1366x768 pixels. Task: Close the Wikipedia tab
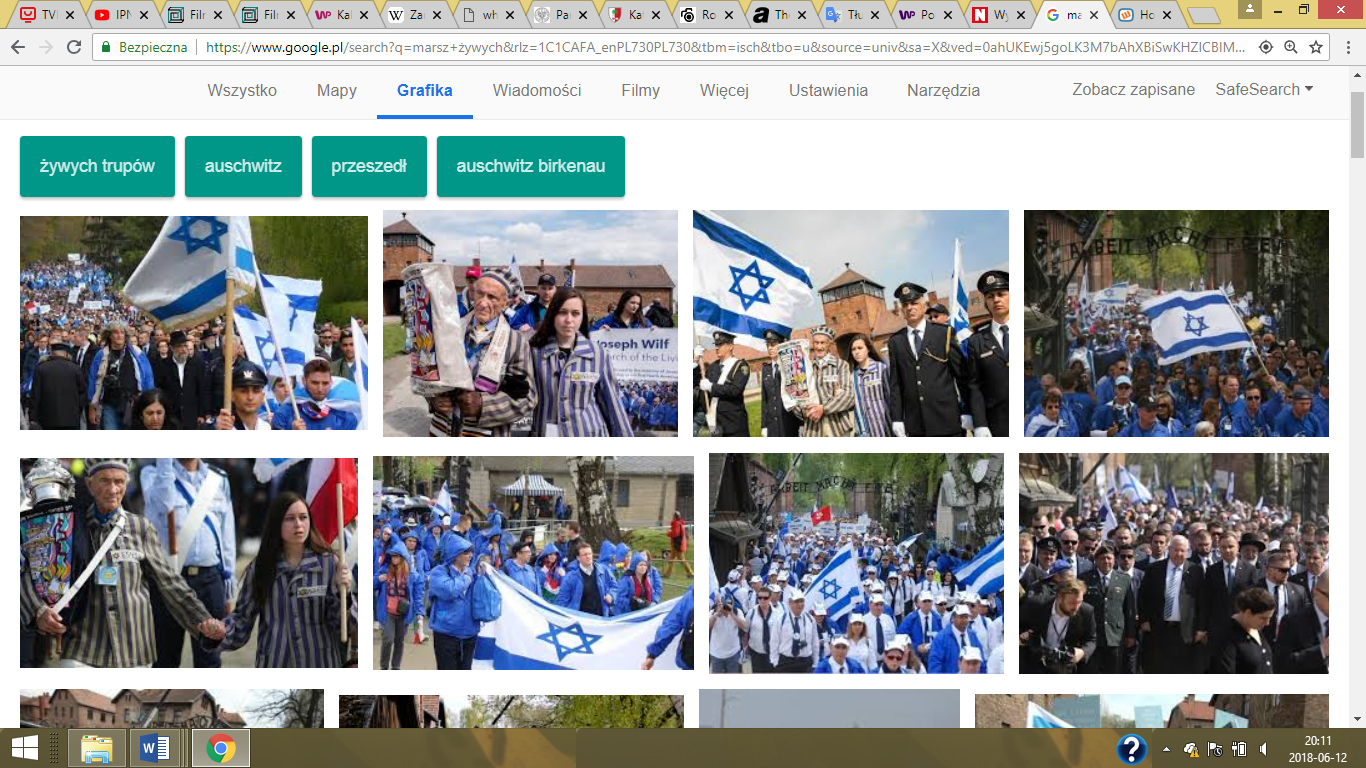(x=438, y=15)
